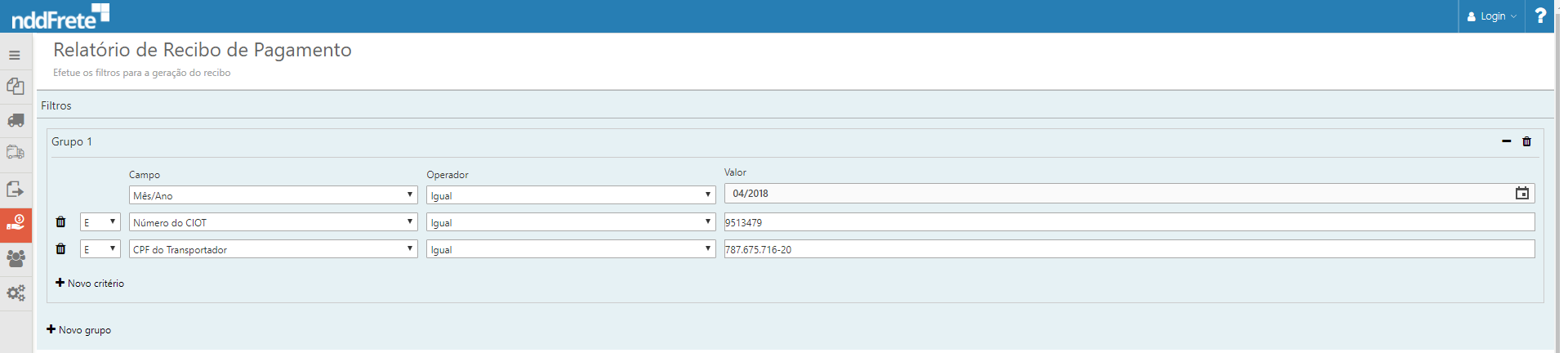Click the 787.675.716-20 value field
The height and width of the screenshot is (353, 1568).
pyautogui.click(x=1129, y=249)
